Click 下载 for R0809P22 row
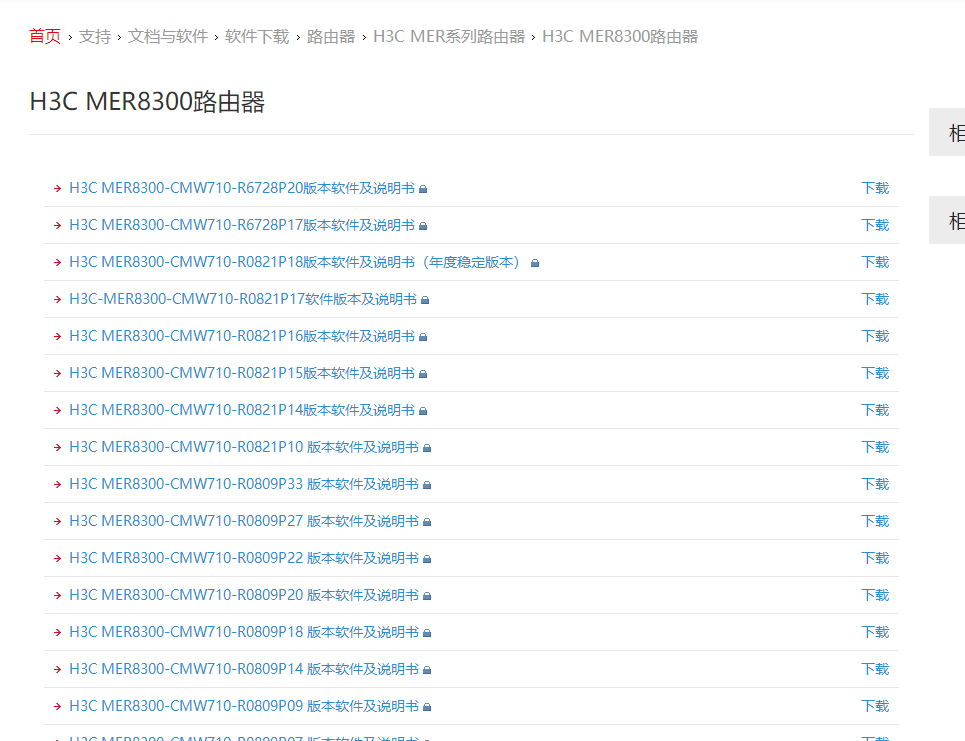The image size is (965, 741). click(875, 558)
